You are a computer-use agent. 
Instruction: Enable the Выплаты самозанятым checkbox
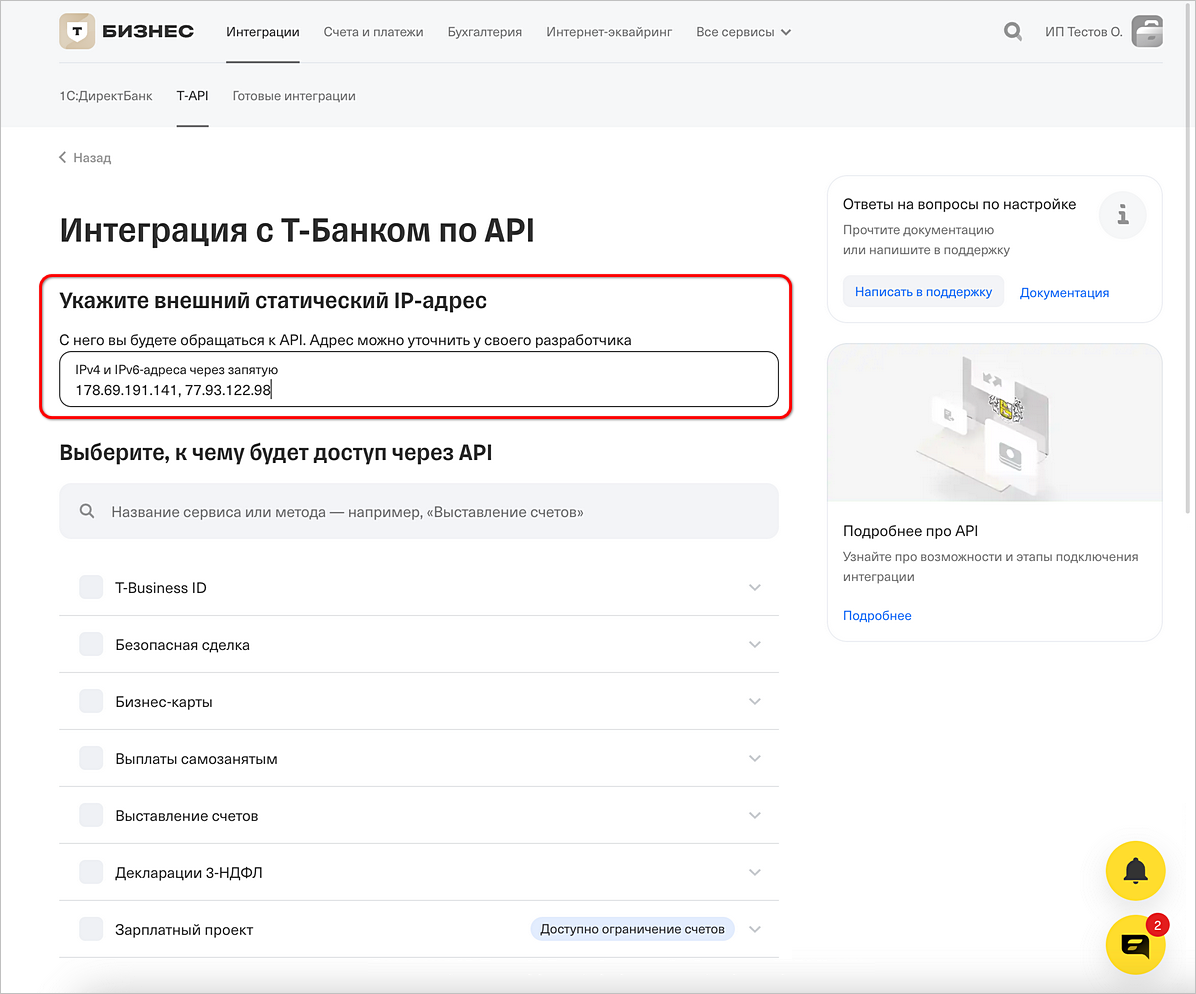pos(91,758)
